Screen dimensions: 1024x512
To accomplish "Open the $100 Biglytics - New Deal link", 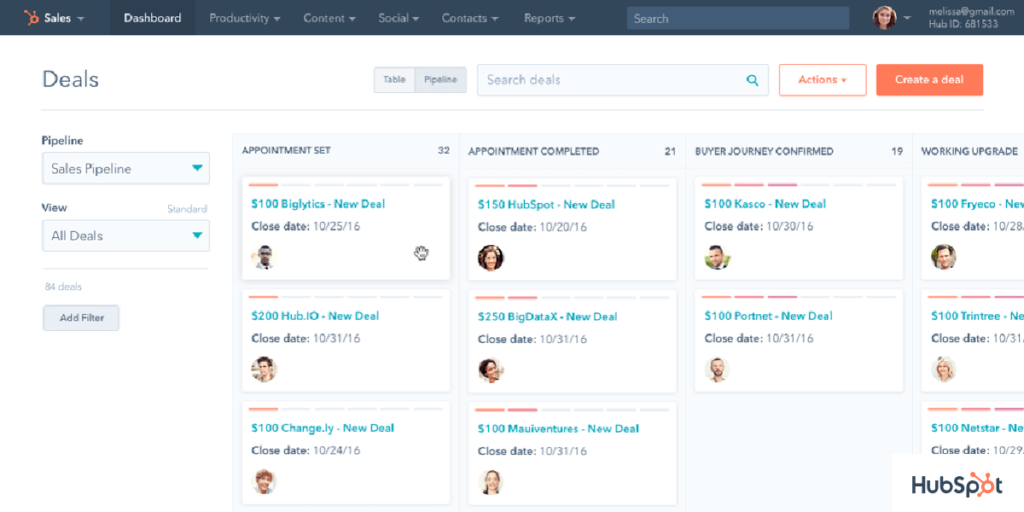I will (x=317, y=204).
